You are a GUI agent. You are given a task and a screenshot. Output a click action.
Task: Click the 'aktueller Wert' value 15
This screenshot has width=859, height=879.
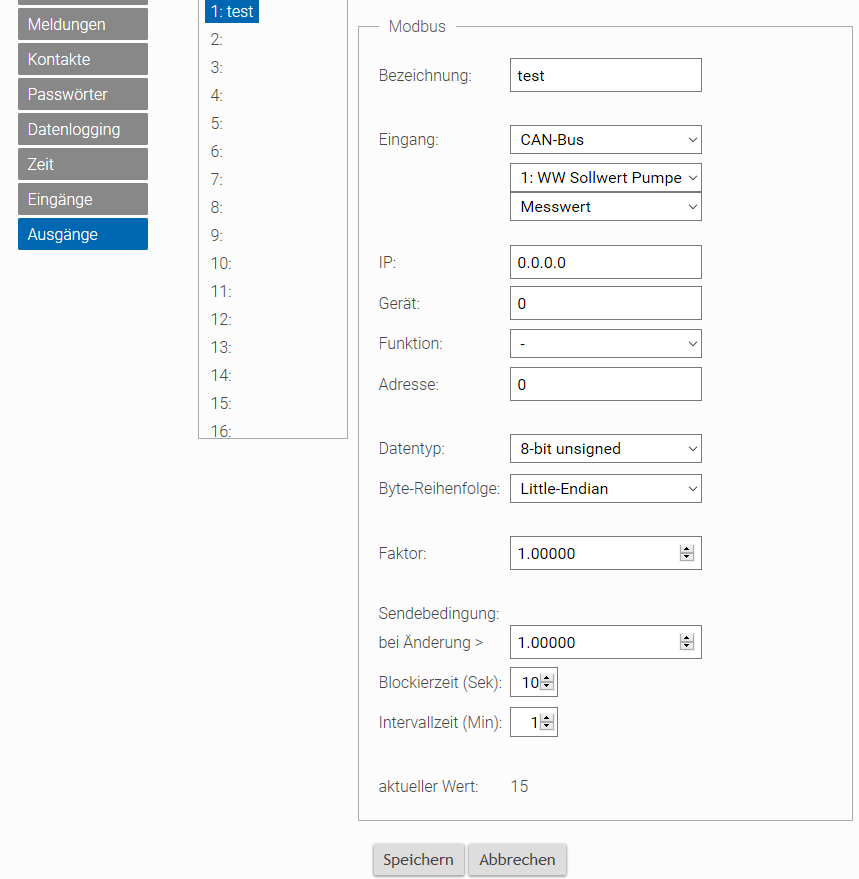pos(519,786)
